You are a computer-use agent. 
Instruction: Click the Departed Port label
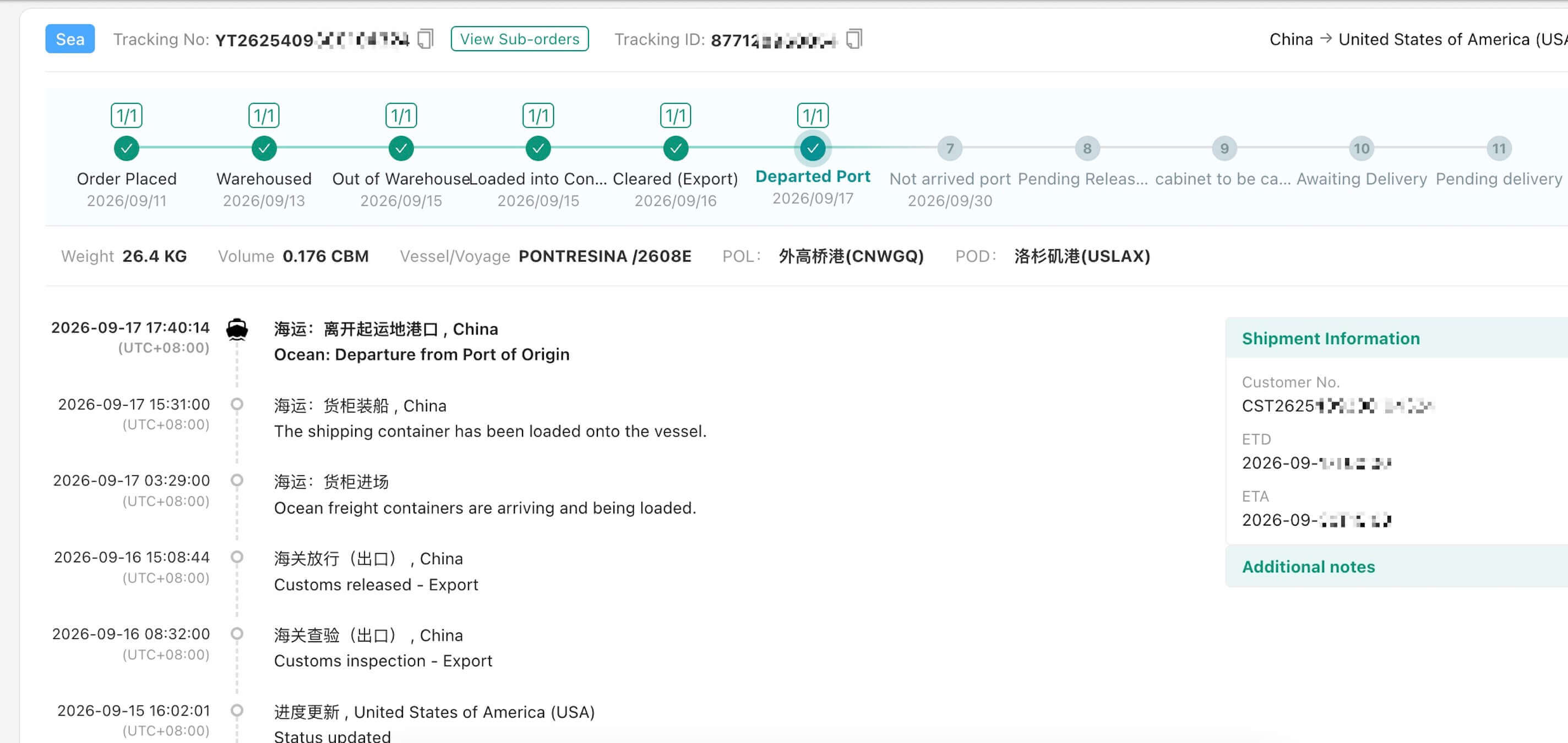click(813, 177)
